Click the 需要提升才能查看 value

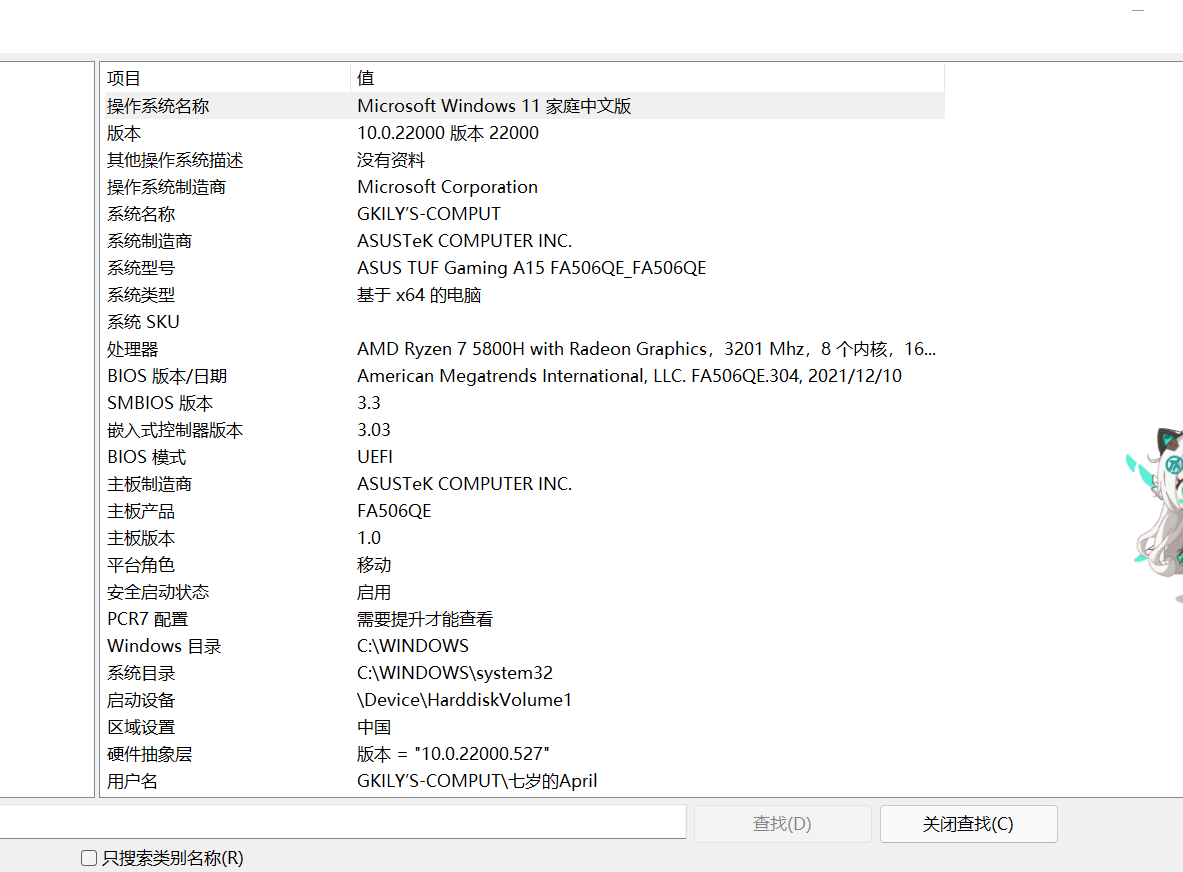point(425,619)
